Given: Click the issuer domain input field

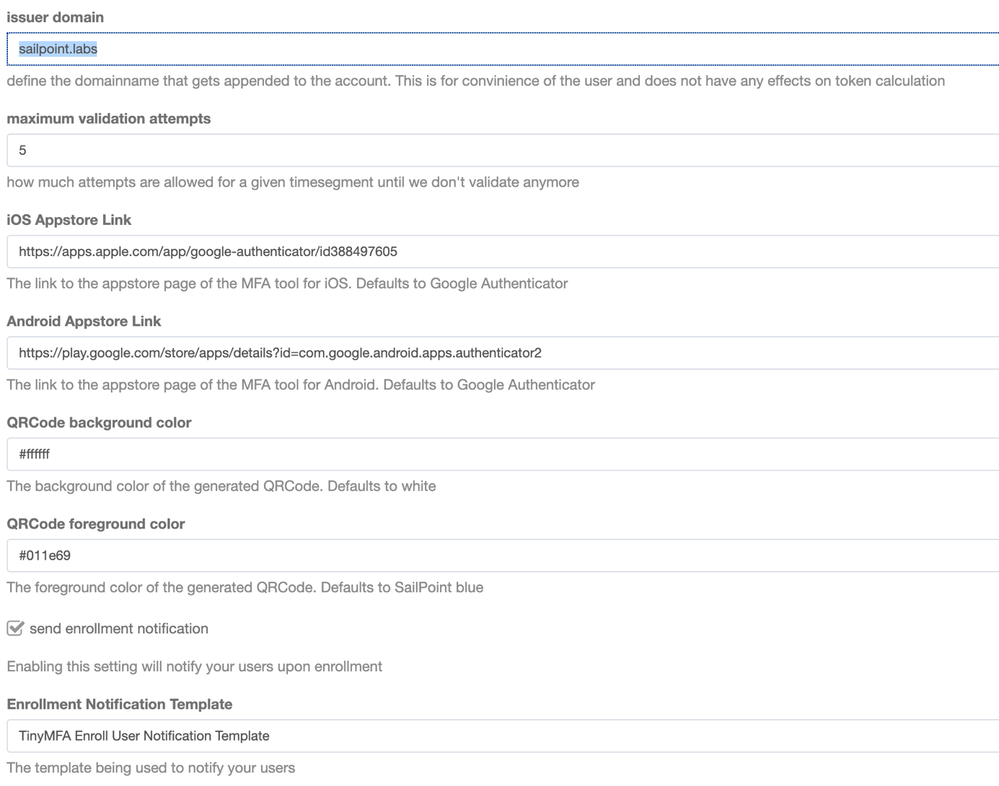Looking at the screenshot, I should pyautogui.click(x=500, y=49).
